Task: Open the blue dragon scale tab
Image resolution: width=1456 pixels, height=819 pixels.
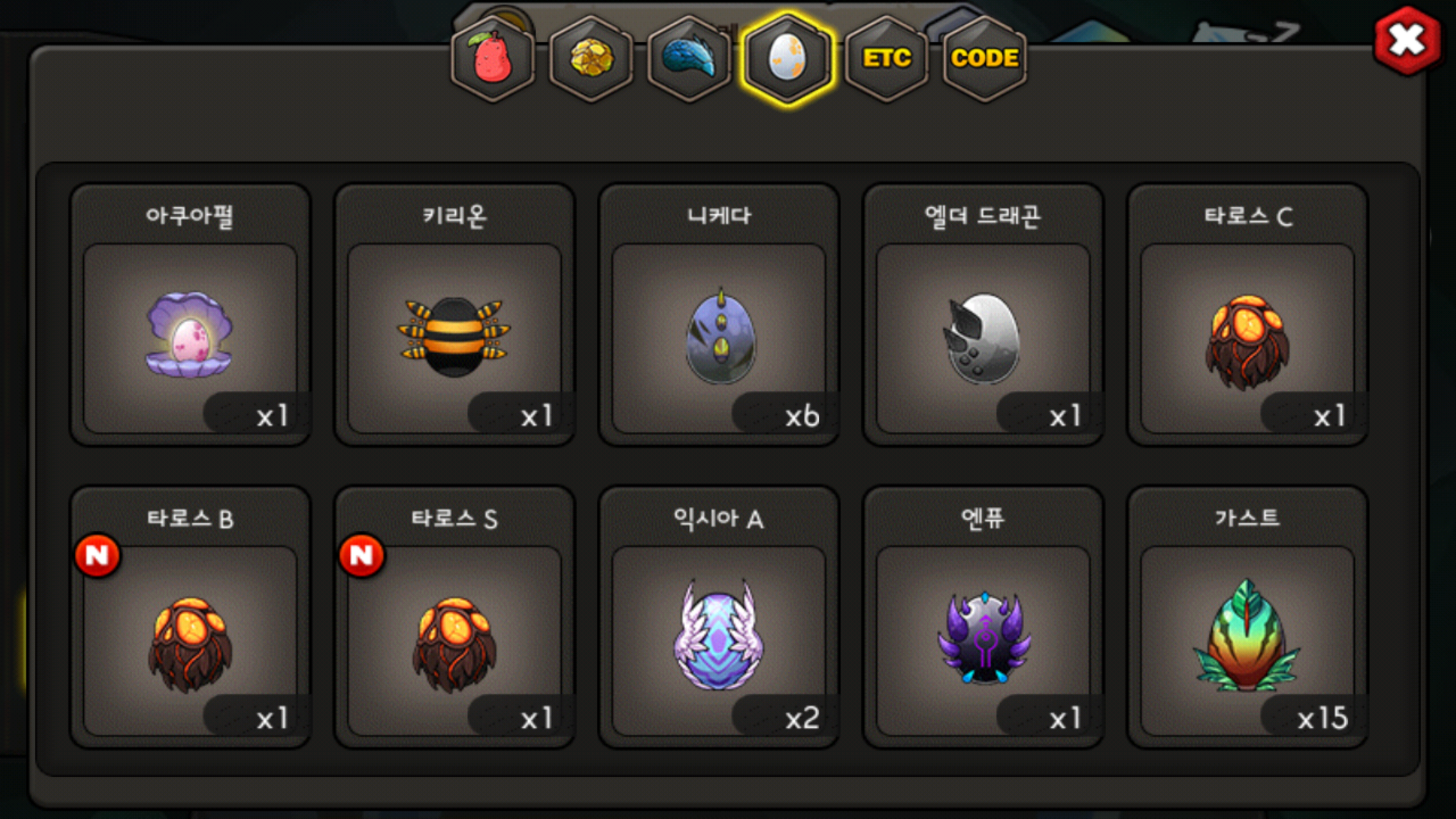Action: coord(689,59)
